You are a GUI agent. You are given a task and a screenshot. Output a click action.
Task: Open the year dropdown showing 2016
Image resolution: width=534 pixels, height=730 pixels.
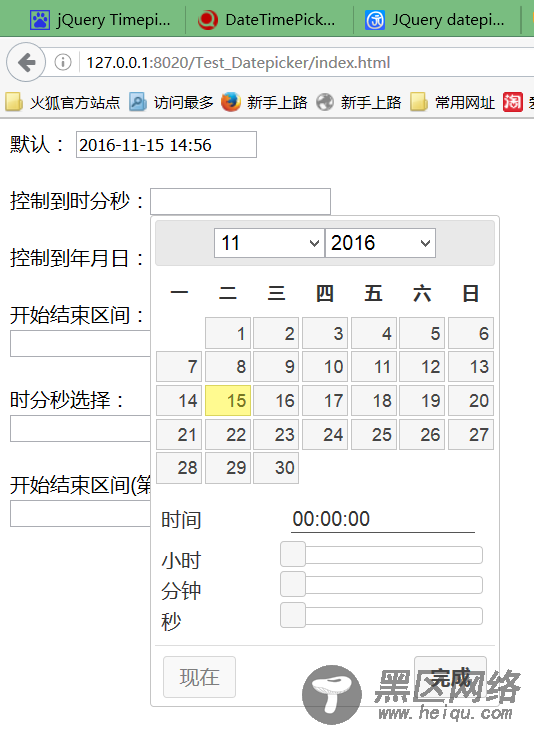(380, 243)
